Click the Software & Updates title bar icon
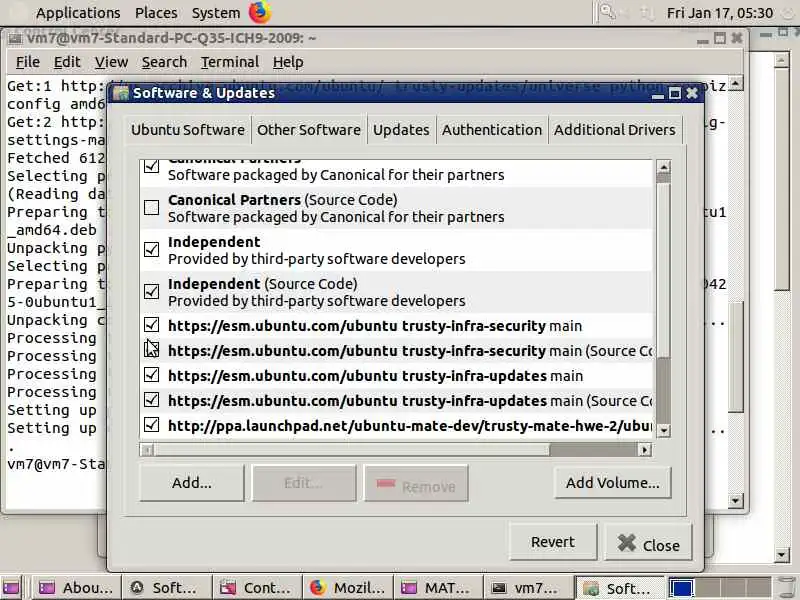The width and height of the screenshot is (800, 600). pos(121,93)
